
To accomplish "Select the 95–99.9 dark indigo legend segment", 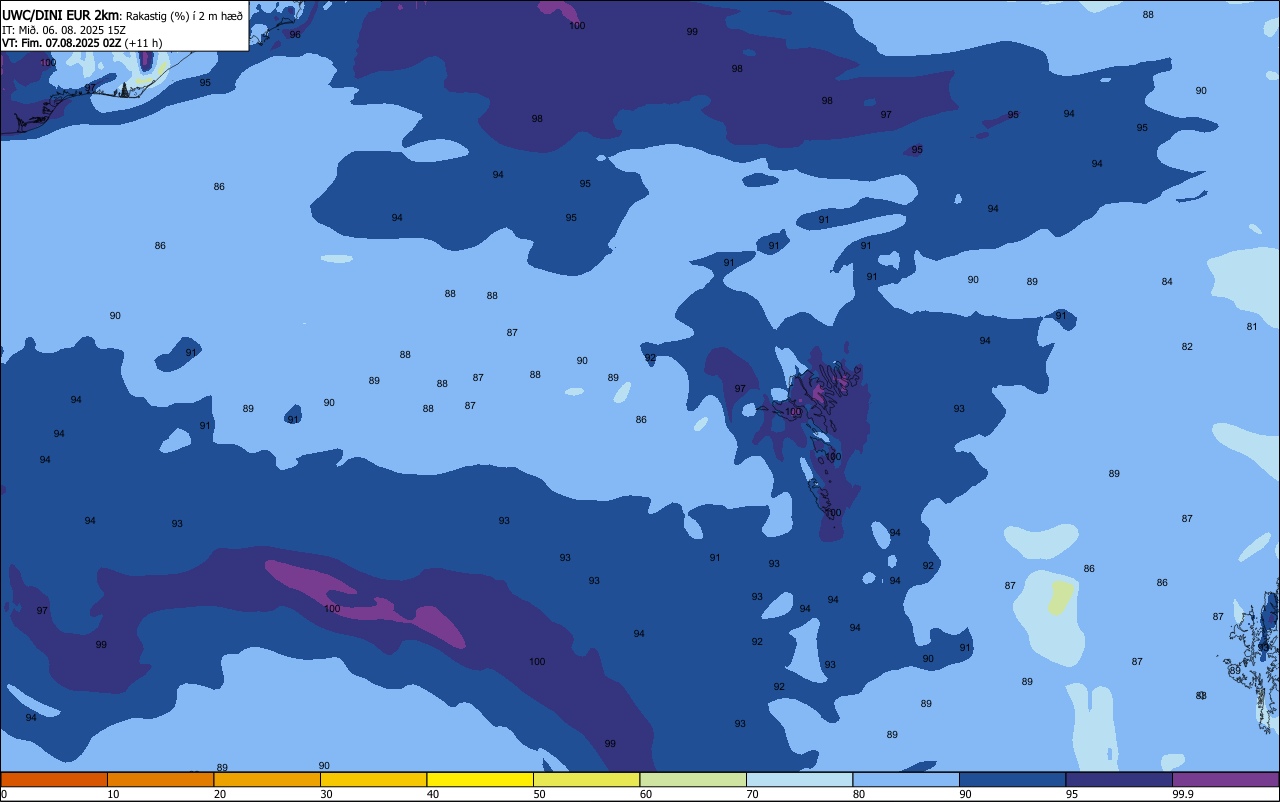I will coord(1119,779).
